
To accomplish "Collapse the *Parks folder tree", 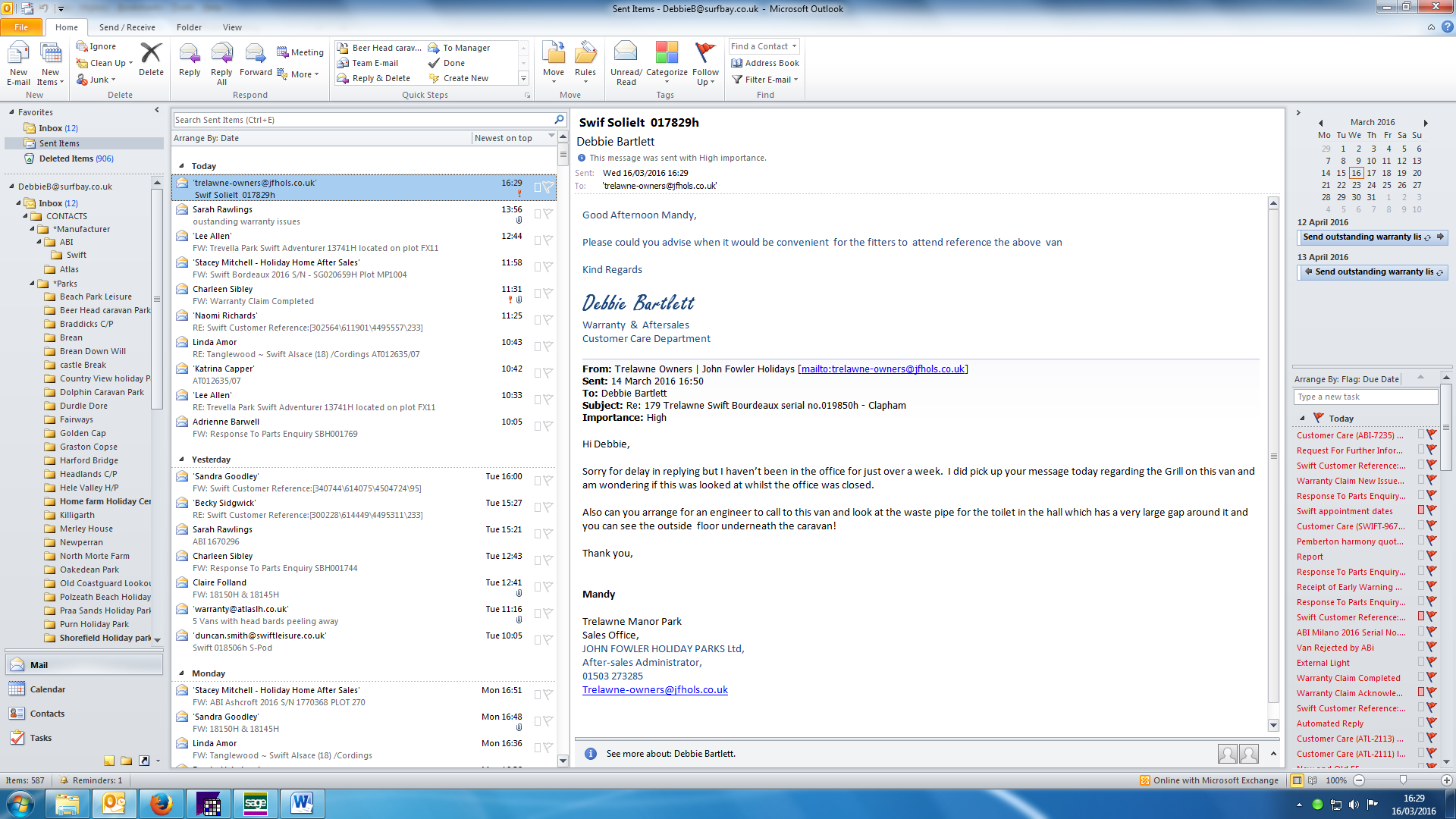I will pyautogui.click(x=33, y=284).
